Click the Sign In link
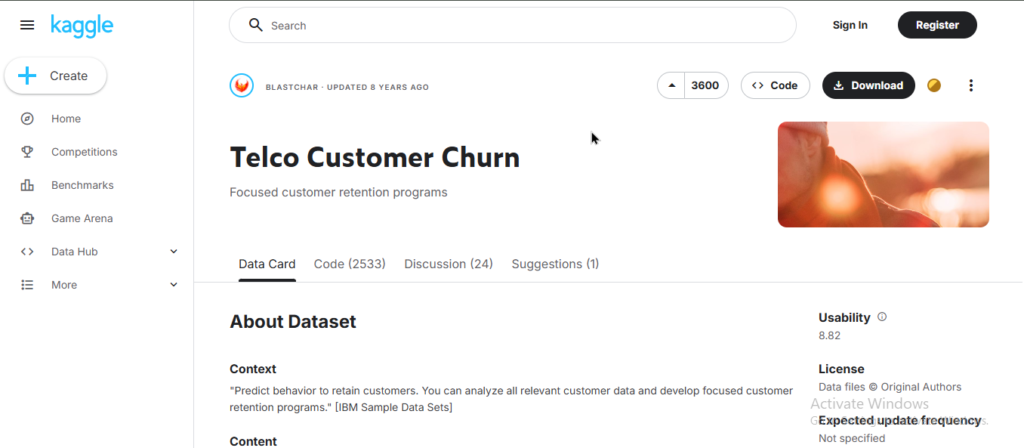 pyautogui.click(x=850, y=25)
